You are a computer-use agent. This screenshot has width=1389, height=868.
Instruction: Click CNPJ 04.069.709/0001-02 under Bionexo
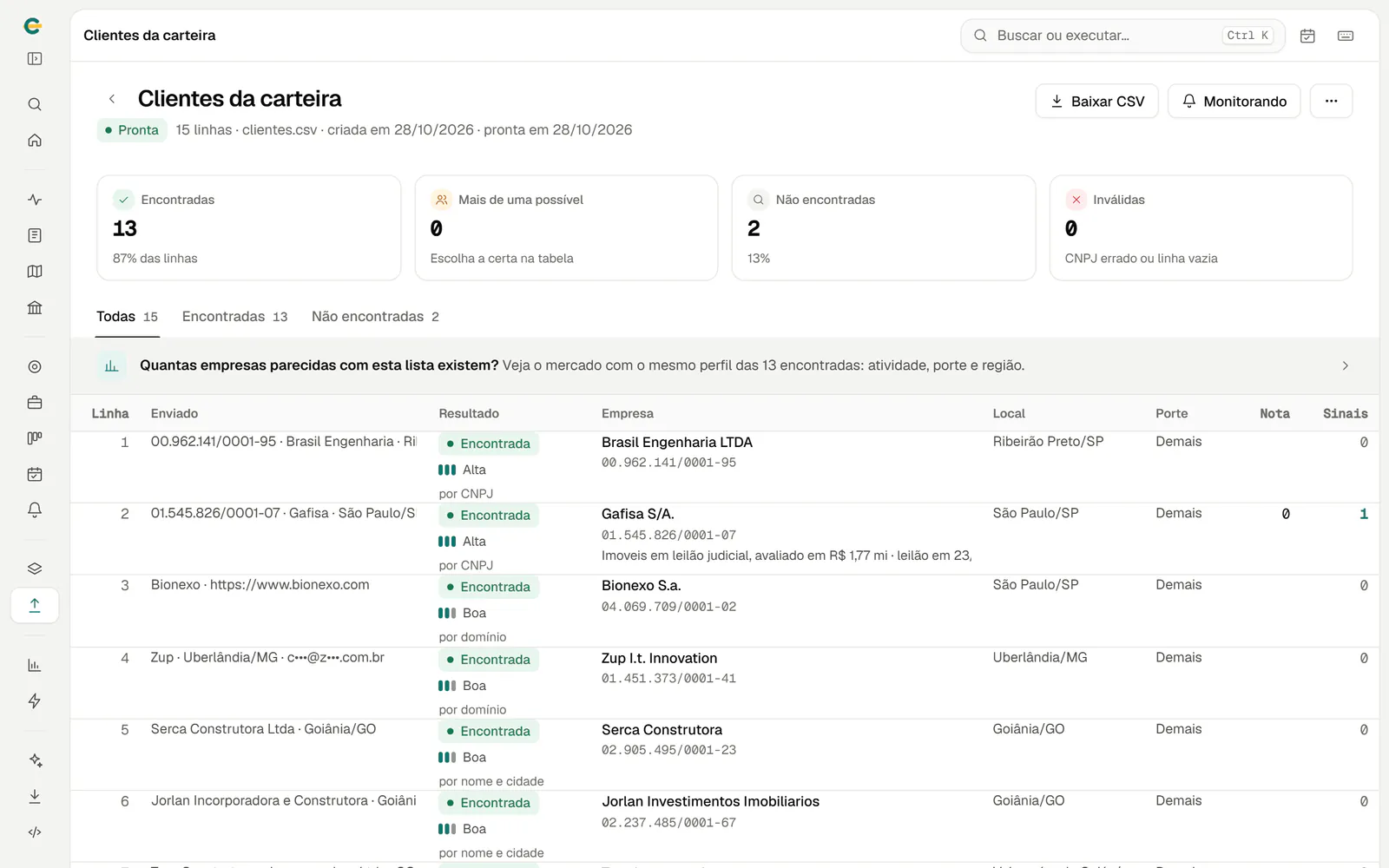668,607
